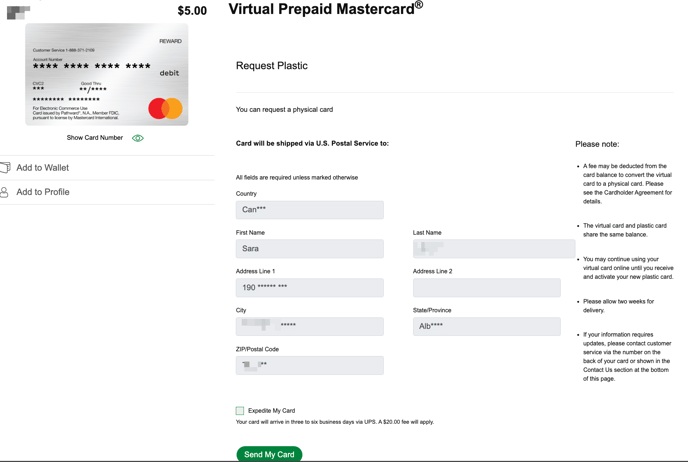Click the First Name field containing Sara
This screenshot has height=462, width=688.
[x=310, y=249]
